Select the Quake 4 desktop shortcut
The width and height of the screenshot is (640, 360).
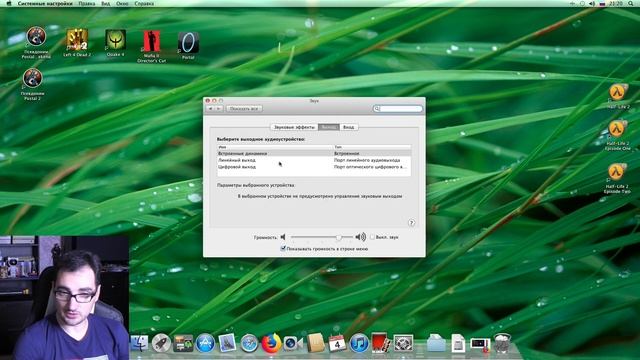(x=116, y=42)
